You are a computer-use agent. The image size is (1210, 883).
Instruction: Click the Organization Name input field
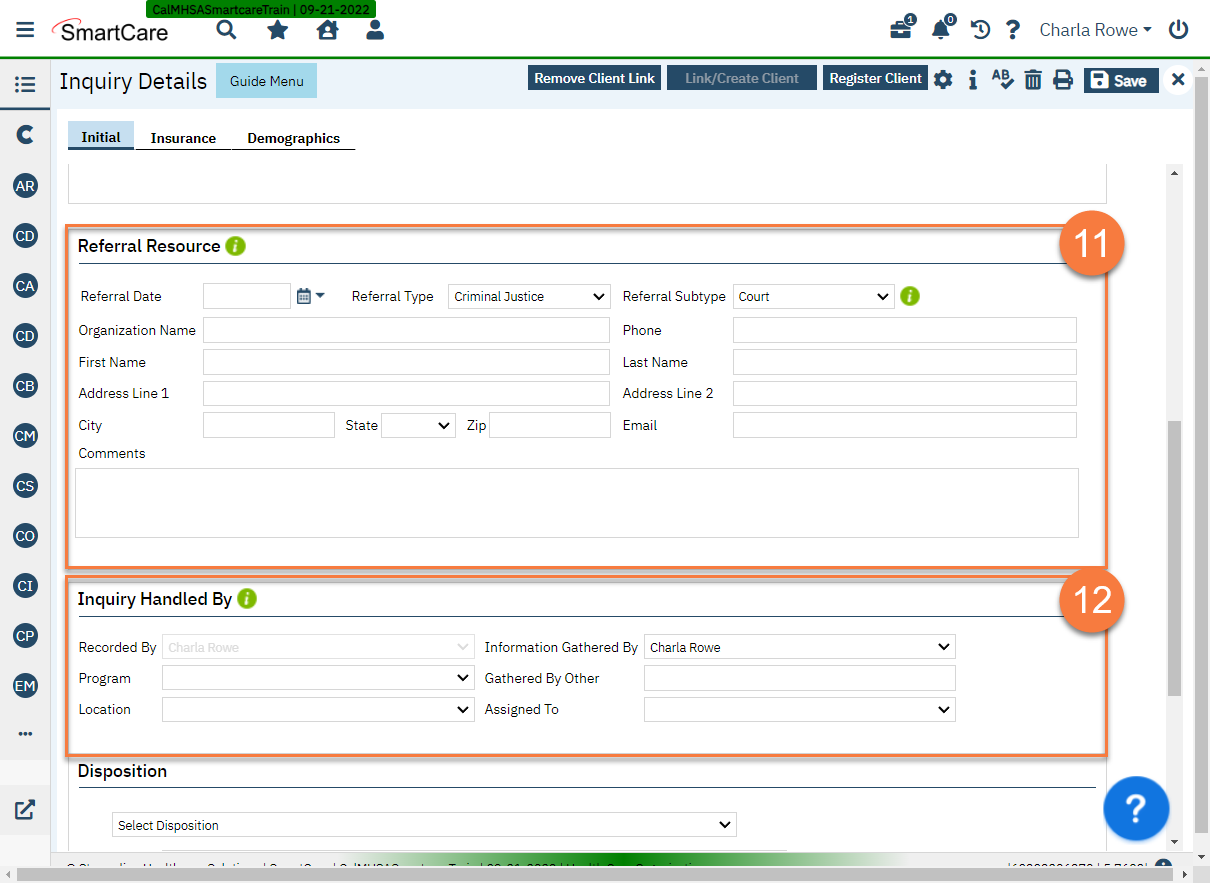405,331
